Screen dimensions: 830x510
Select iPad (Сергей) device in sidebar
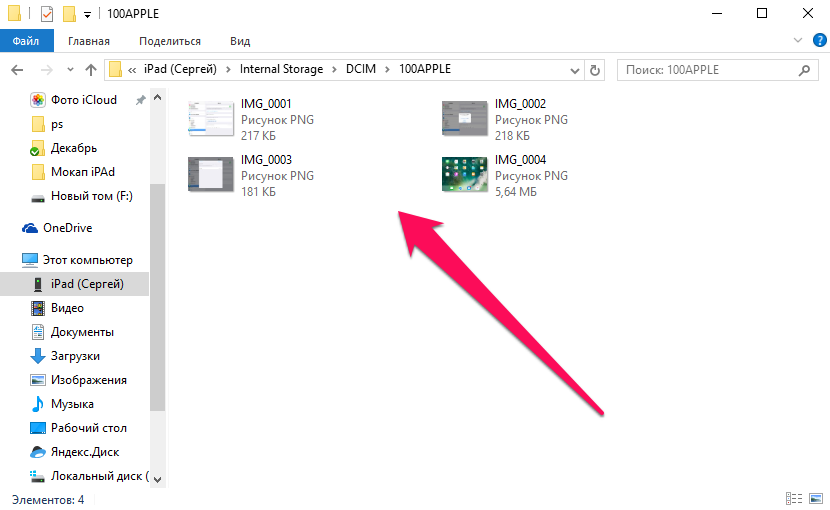pos(74,284)
